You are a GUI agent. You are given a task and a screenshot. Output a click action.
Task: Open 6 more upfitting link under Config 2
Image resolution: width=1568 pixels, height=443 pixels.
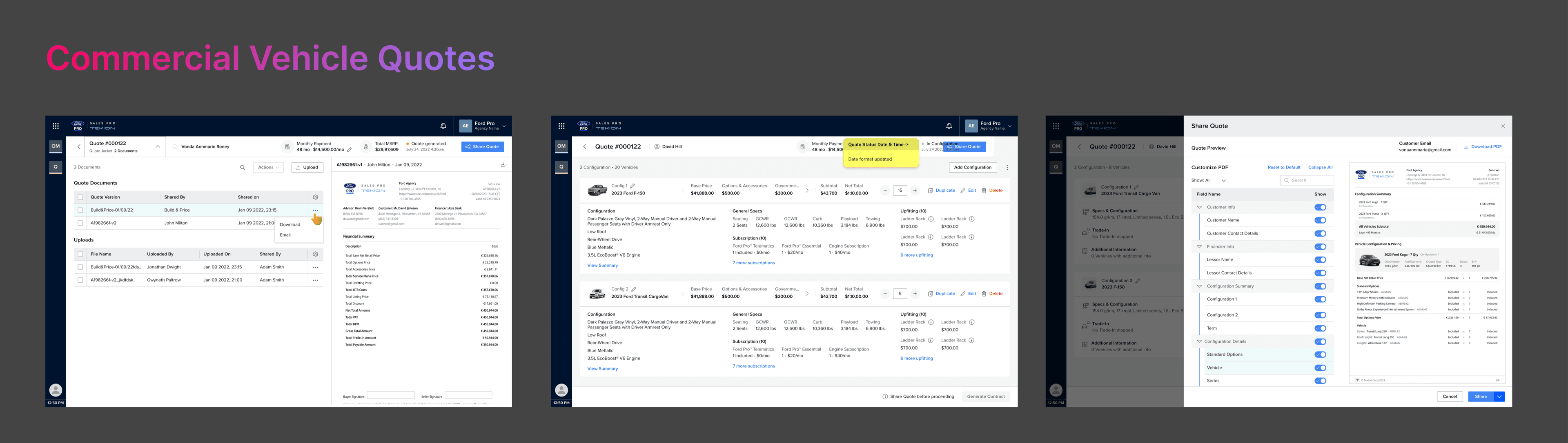tap(917, 359)
